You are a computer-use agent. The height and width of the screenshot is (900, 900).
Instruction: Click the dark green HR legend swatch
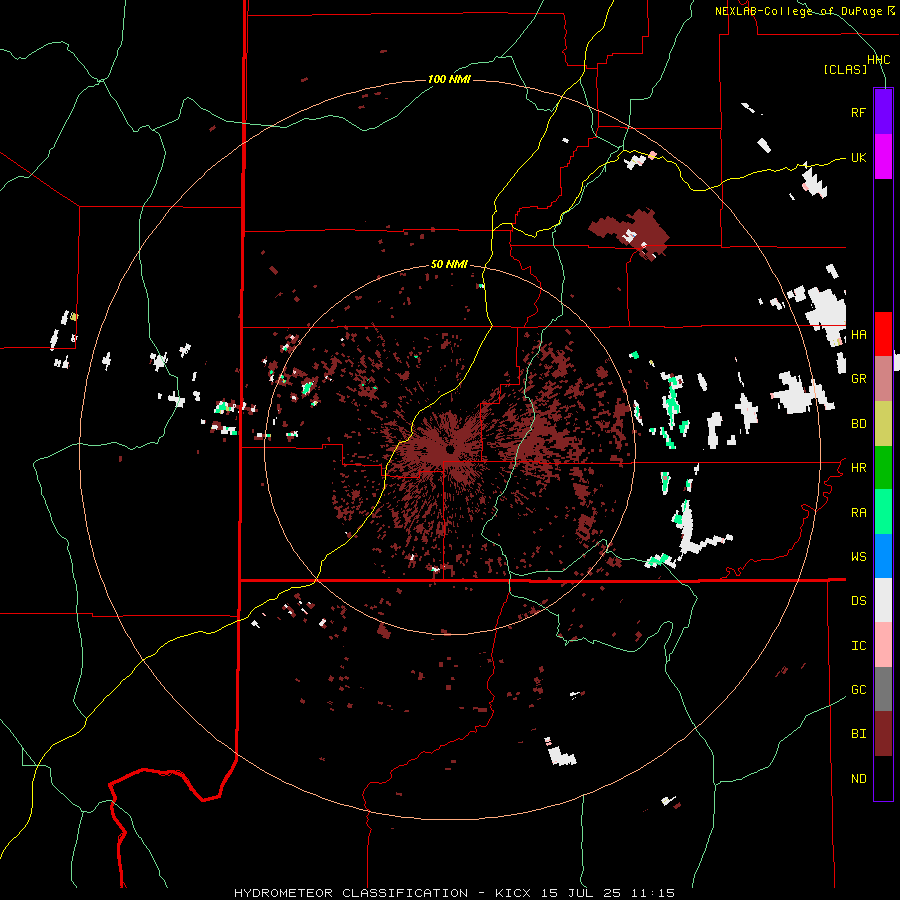883,468
